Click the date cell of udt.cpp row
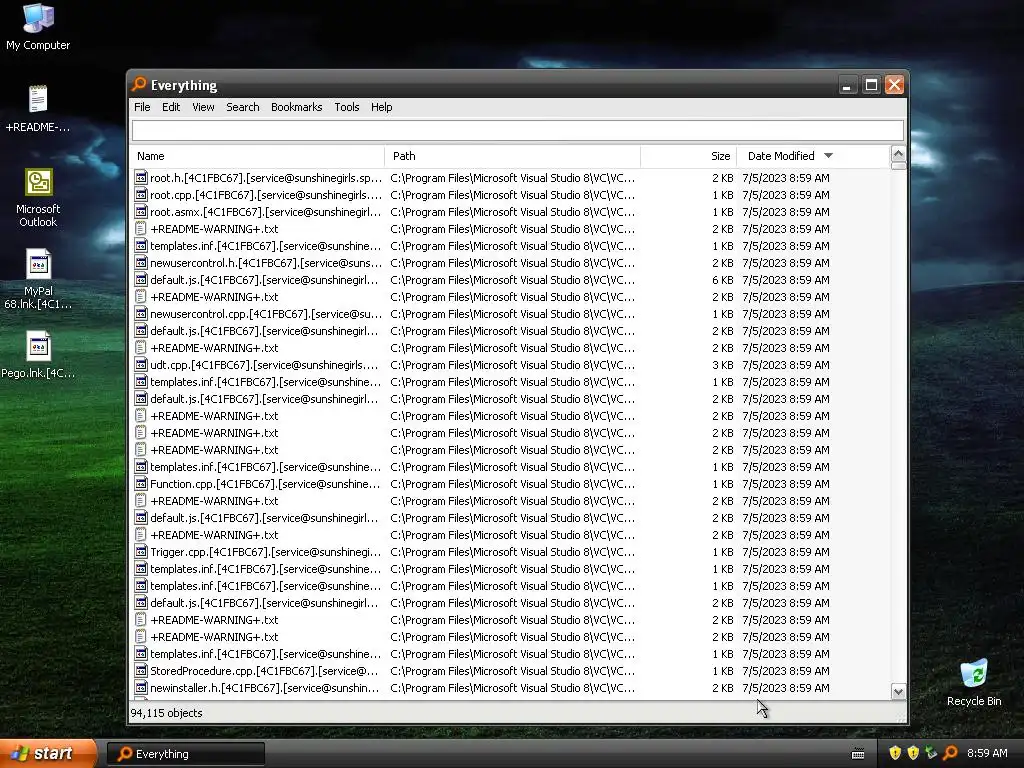 click(786, 365)
